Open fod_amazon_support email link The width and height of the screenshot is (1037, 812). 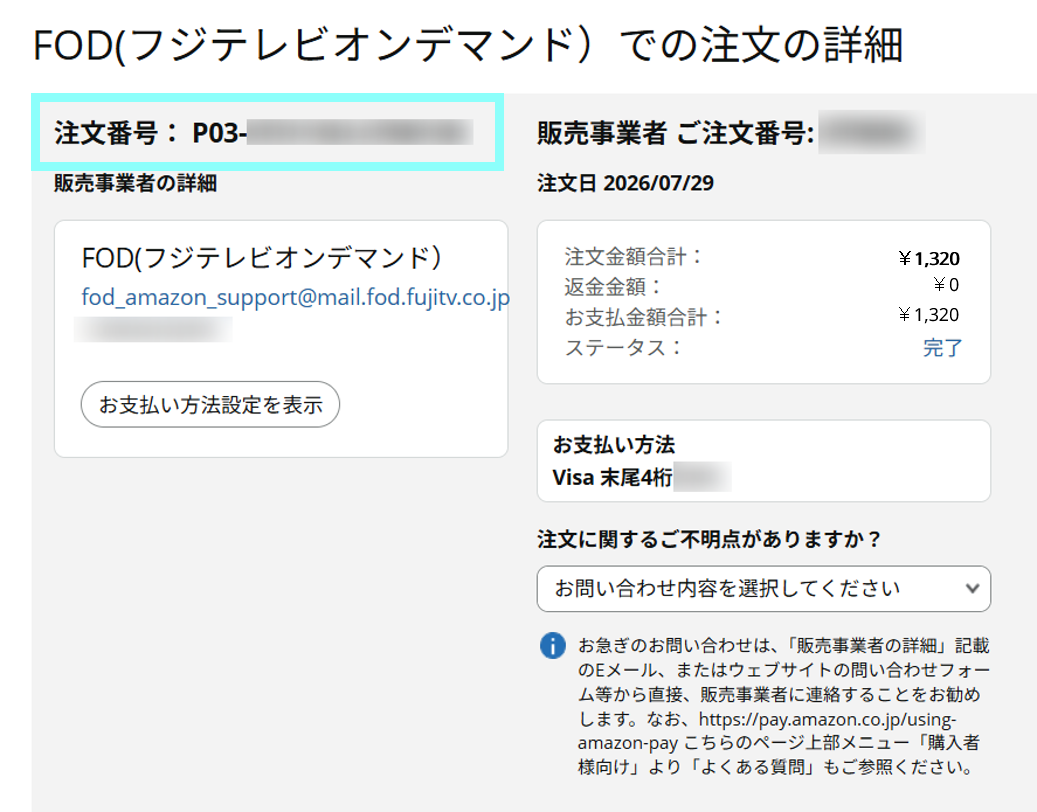click(296, 298)
